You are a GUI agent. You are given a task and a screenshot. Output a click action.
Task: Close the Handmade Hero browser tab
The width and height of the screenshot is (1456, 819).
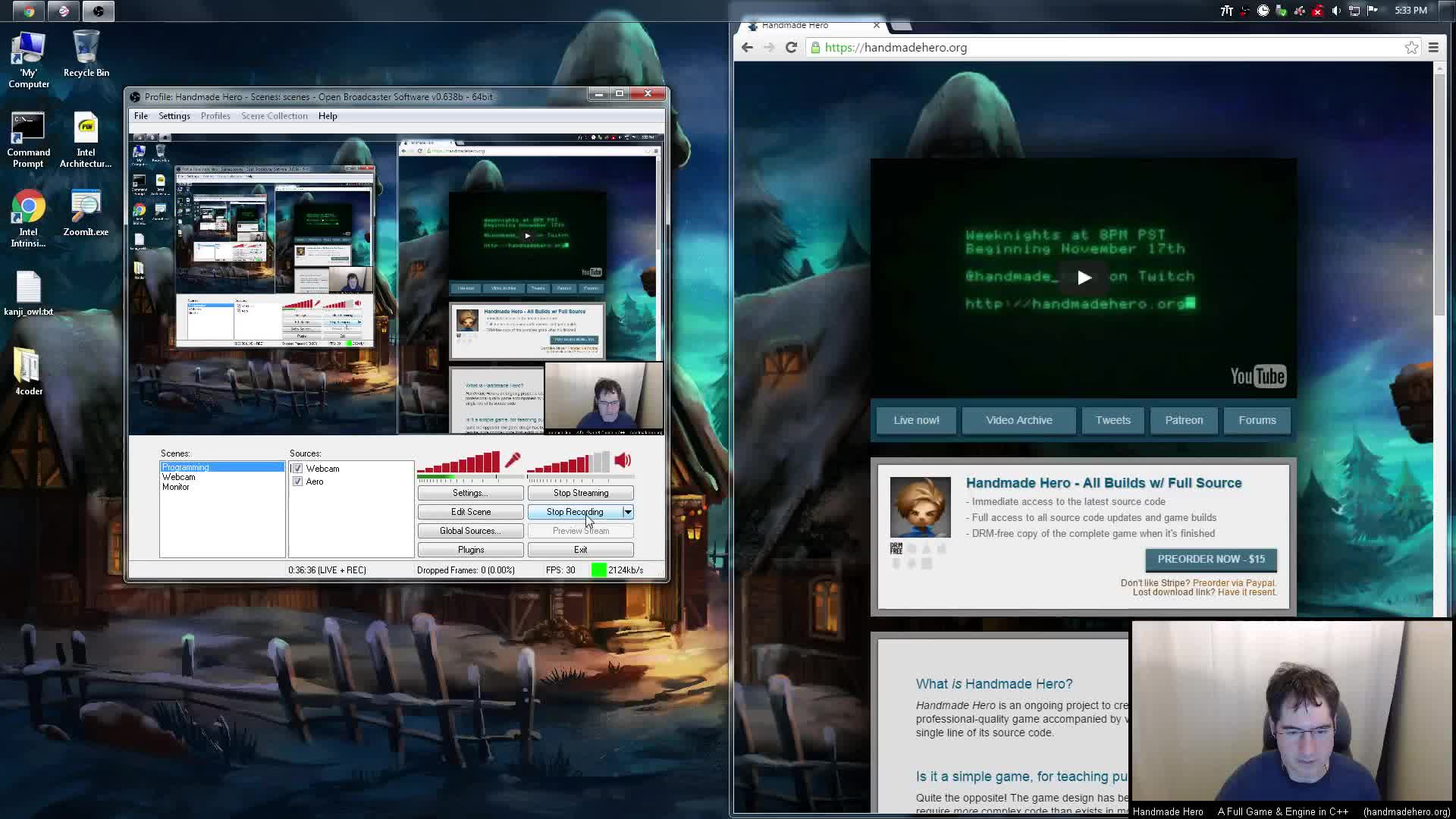877,25
